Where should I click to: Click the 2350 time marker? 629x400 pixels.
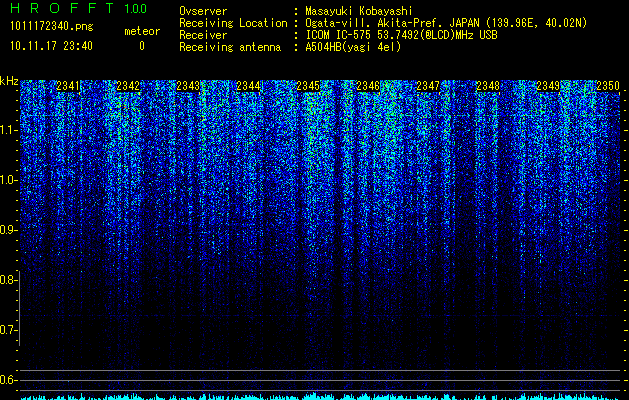tap(608, 86)
